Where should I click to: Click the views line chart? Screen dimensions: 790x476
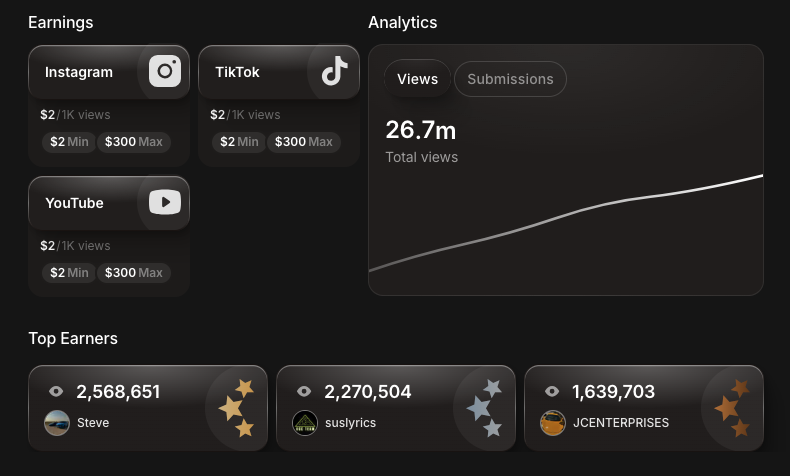pyautogui.click(x=566, y=224)
